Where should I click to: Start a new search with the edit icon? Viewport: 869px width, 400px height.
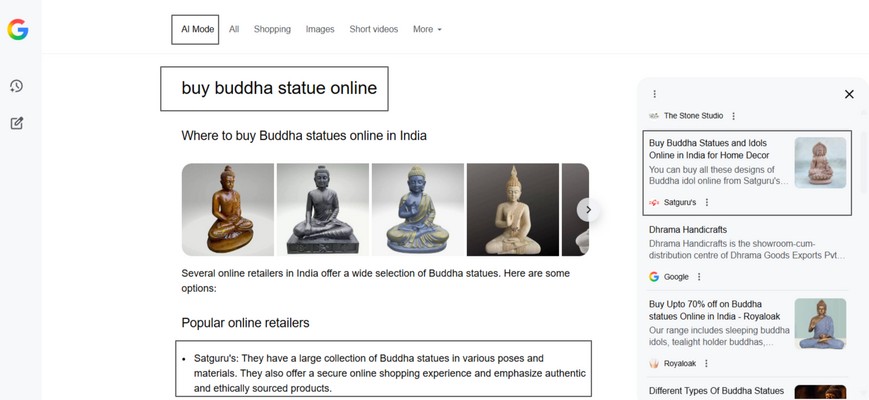[17, 123]
